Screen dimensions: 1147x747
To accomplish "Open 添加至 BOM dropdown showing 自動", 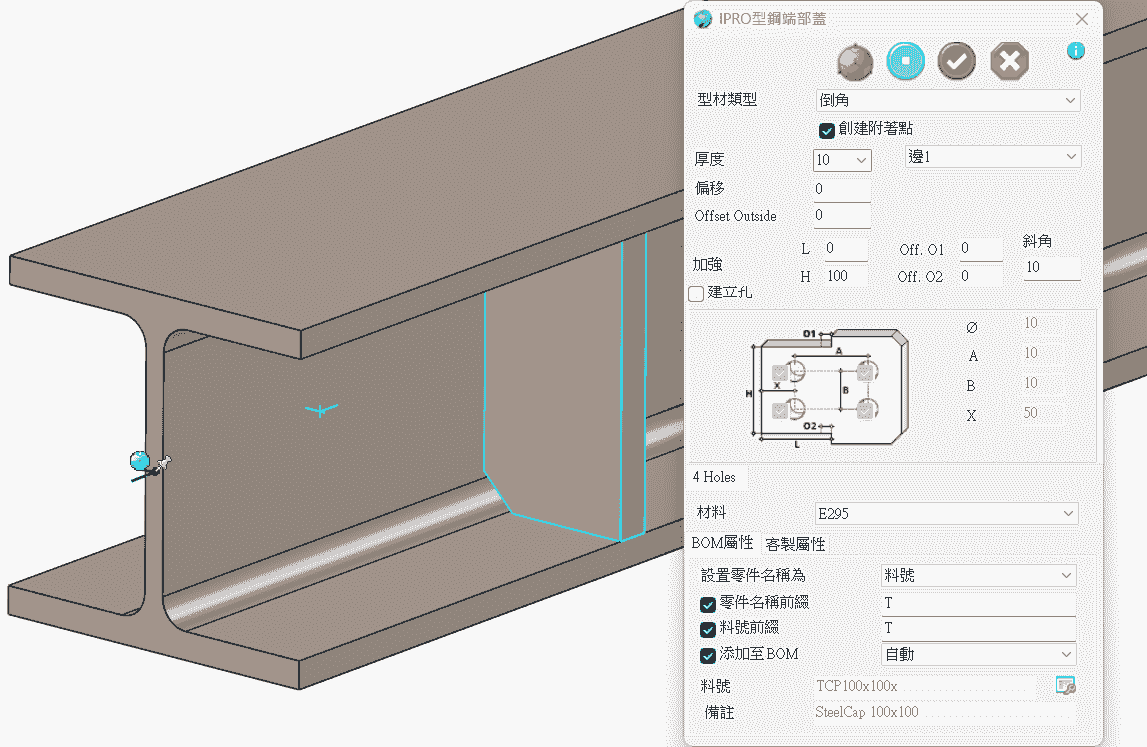I will coord(979,654).
